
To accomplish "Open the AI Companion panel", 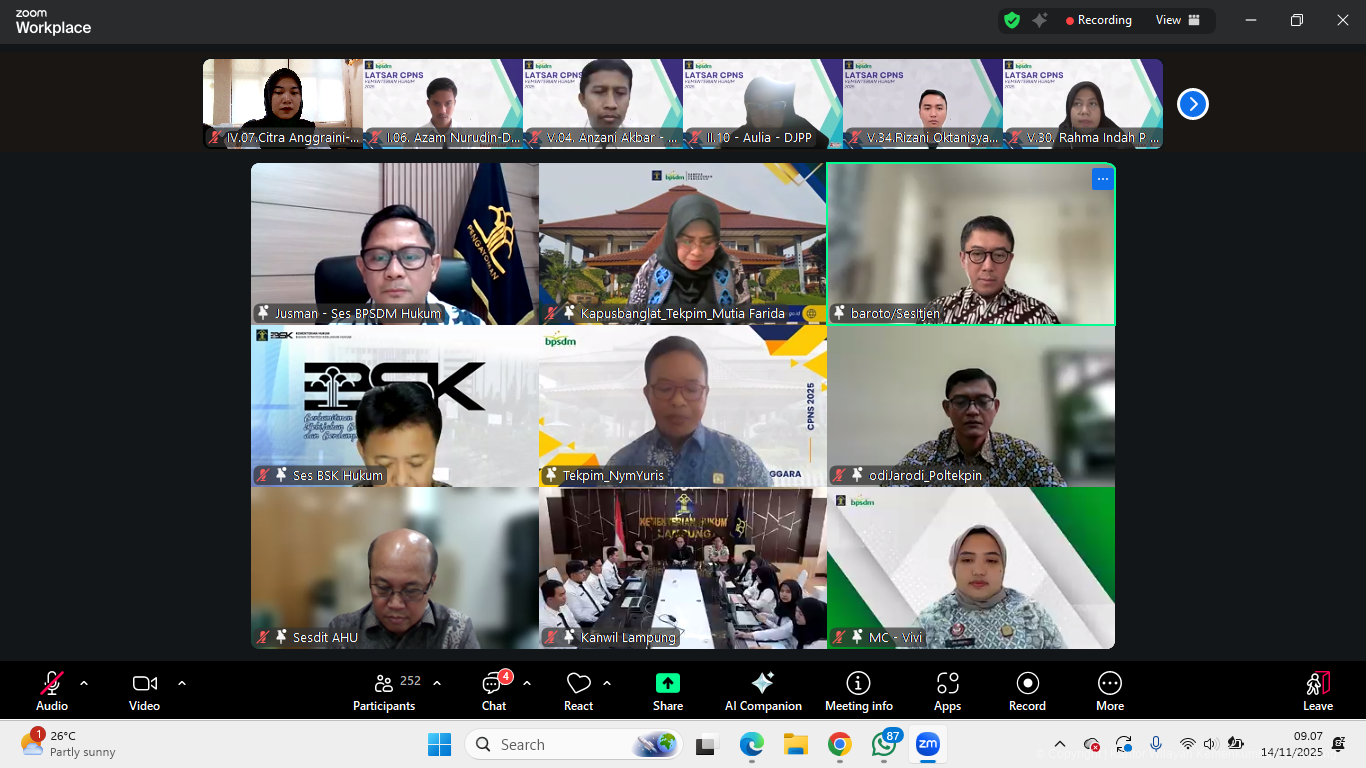I will (762, 690).
